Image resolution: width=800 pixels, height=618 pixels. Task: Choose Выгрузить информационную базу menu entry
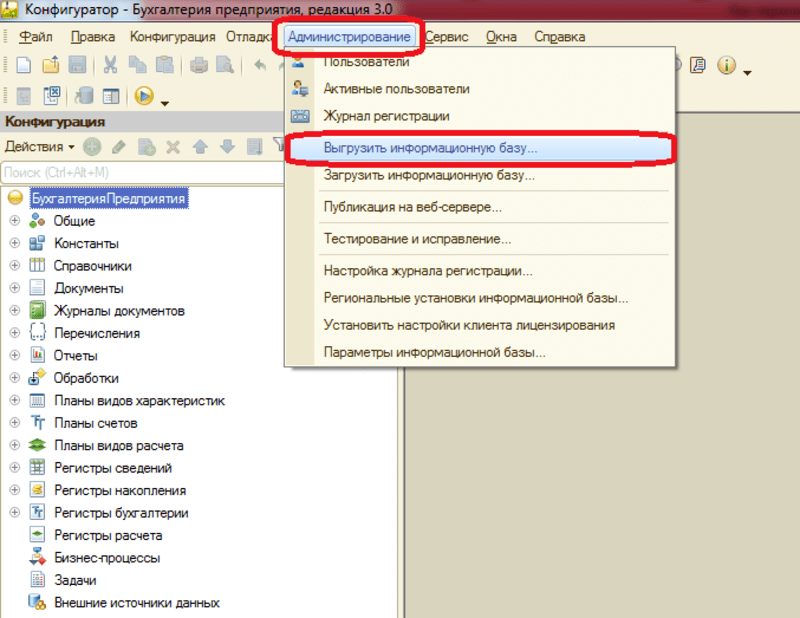[430, 147]
